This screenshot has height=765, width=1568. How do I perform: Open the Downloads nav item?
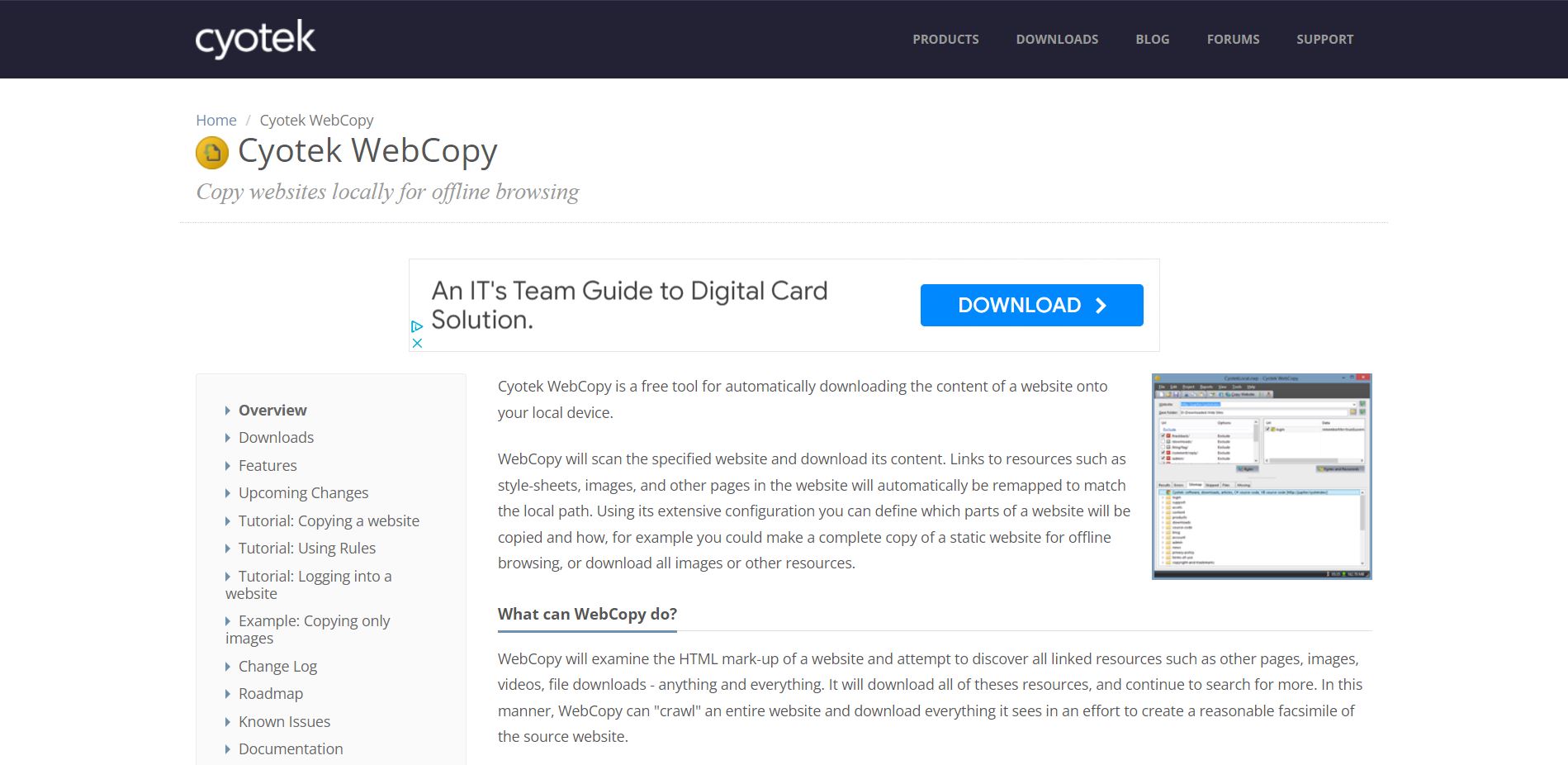tap(1057, 39)
